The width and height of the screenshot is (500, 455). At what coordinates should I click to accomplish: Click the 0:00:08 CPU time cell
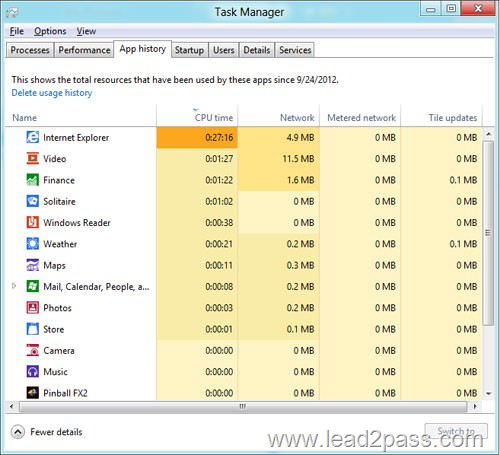tap(197, 286)
